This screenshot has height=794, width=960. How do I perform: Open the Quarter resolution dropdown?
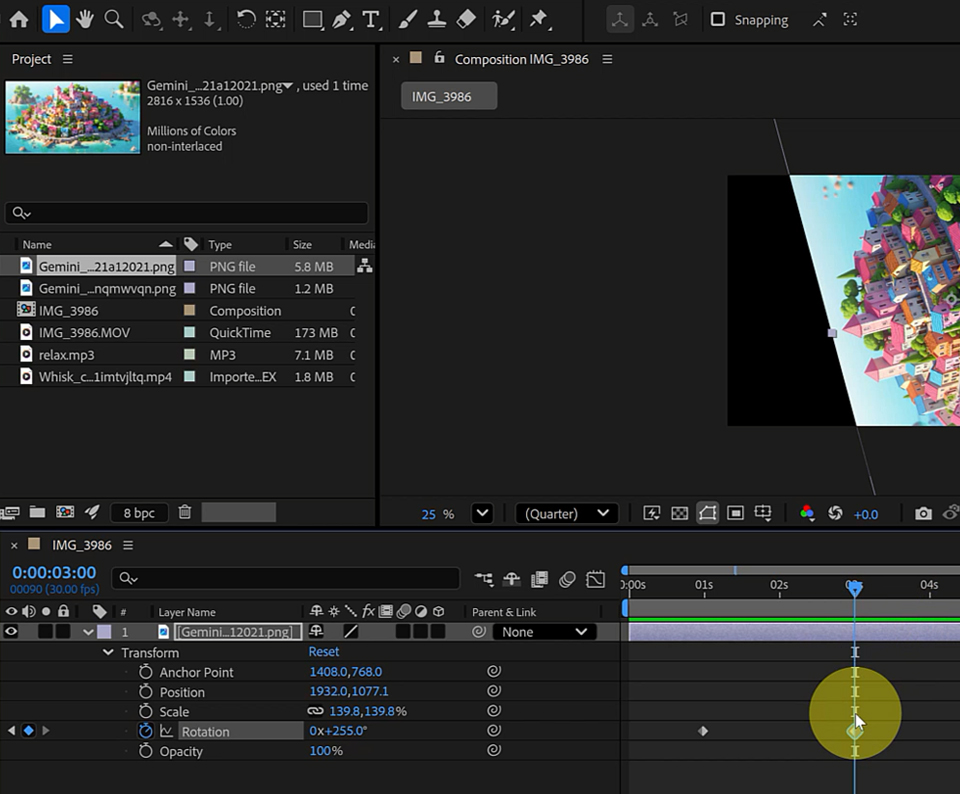(x=567, y=514)
